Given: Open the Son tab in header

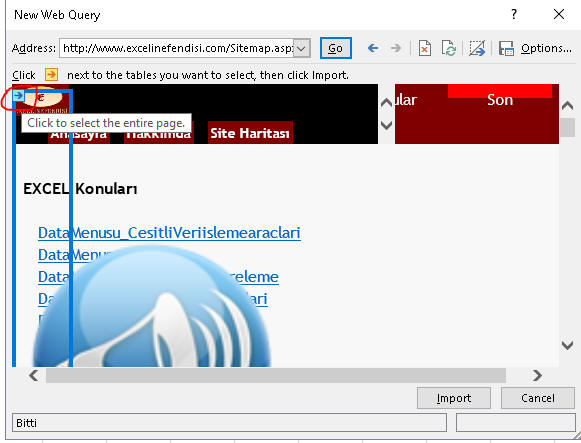Looking at the screenshot, I should (x=500, y=100).
